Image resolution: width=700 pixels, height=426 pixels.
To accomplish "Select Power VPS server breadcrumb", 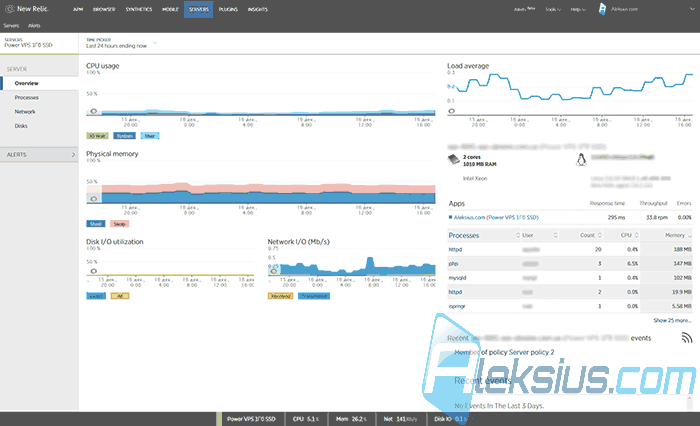I will point(29,43).
